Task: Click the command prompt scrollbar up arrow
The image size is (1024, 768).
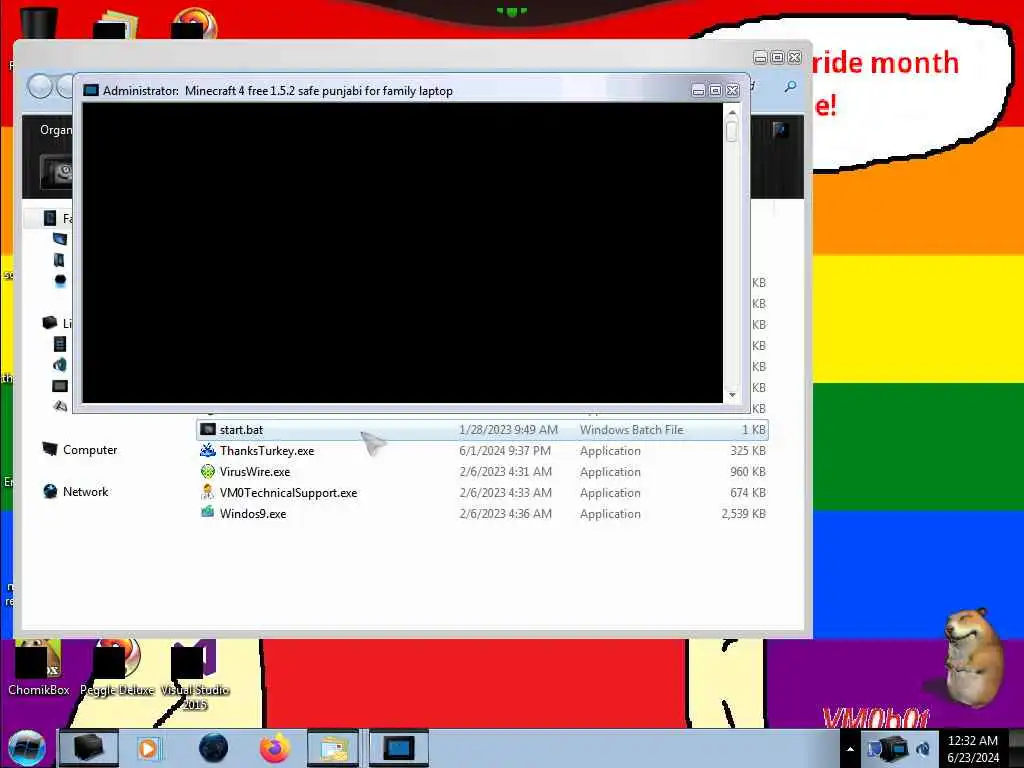Action: click(732, 113)
